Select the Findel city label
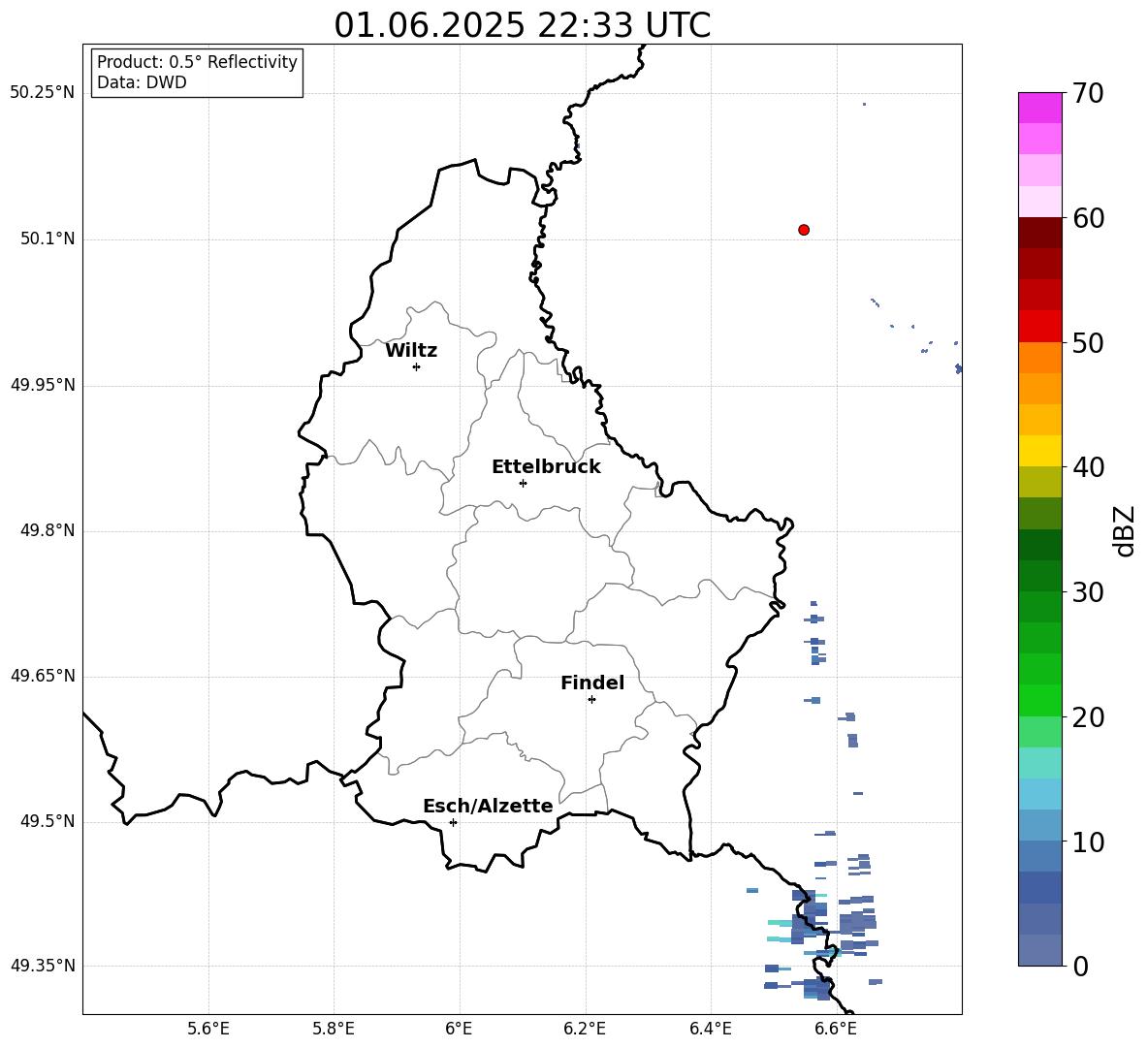Screen dimensions: 1148x1048 [592, 683]
